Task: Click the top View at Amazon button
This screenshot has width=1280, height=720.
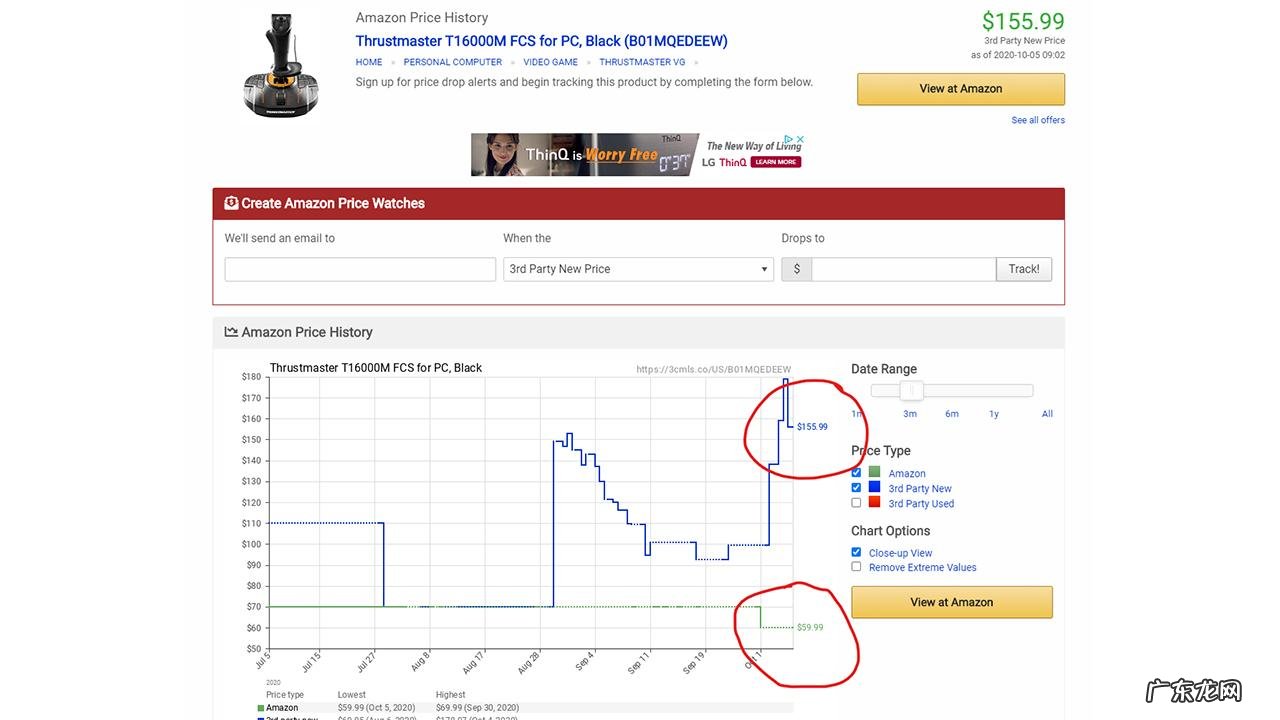Action: pos(961,89)
